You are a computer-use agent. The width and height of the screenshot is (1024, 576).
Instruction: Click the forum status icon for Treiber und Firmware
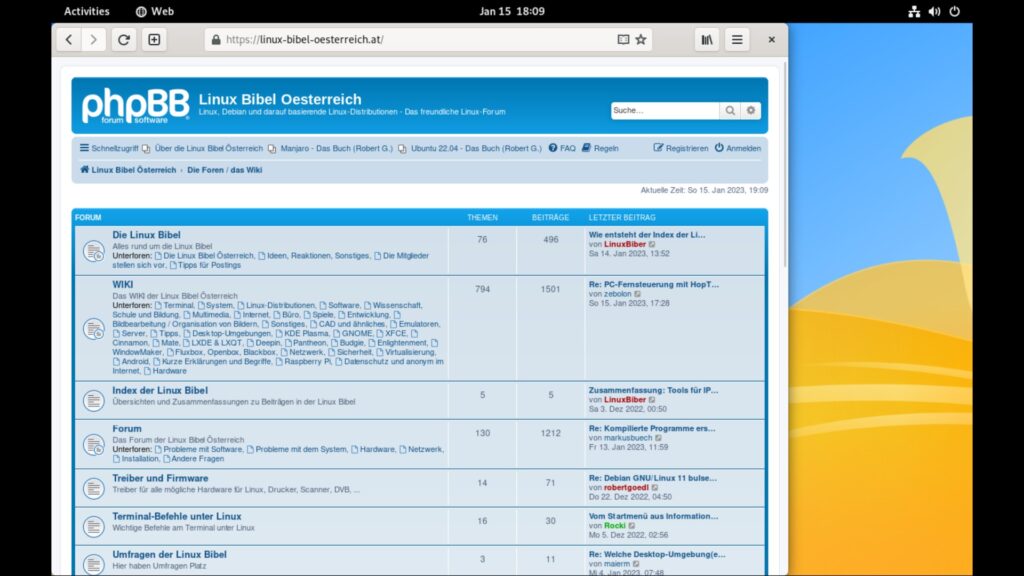(x=93, y=488)
